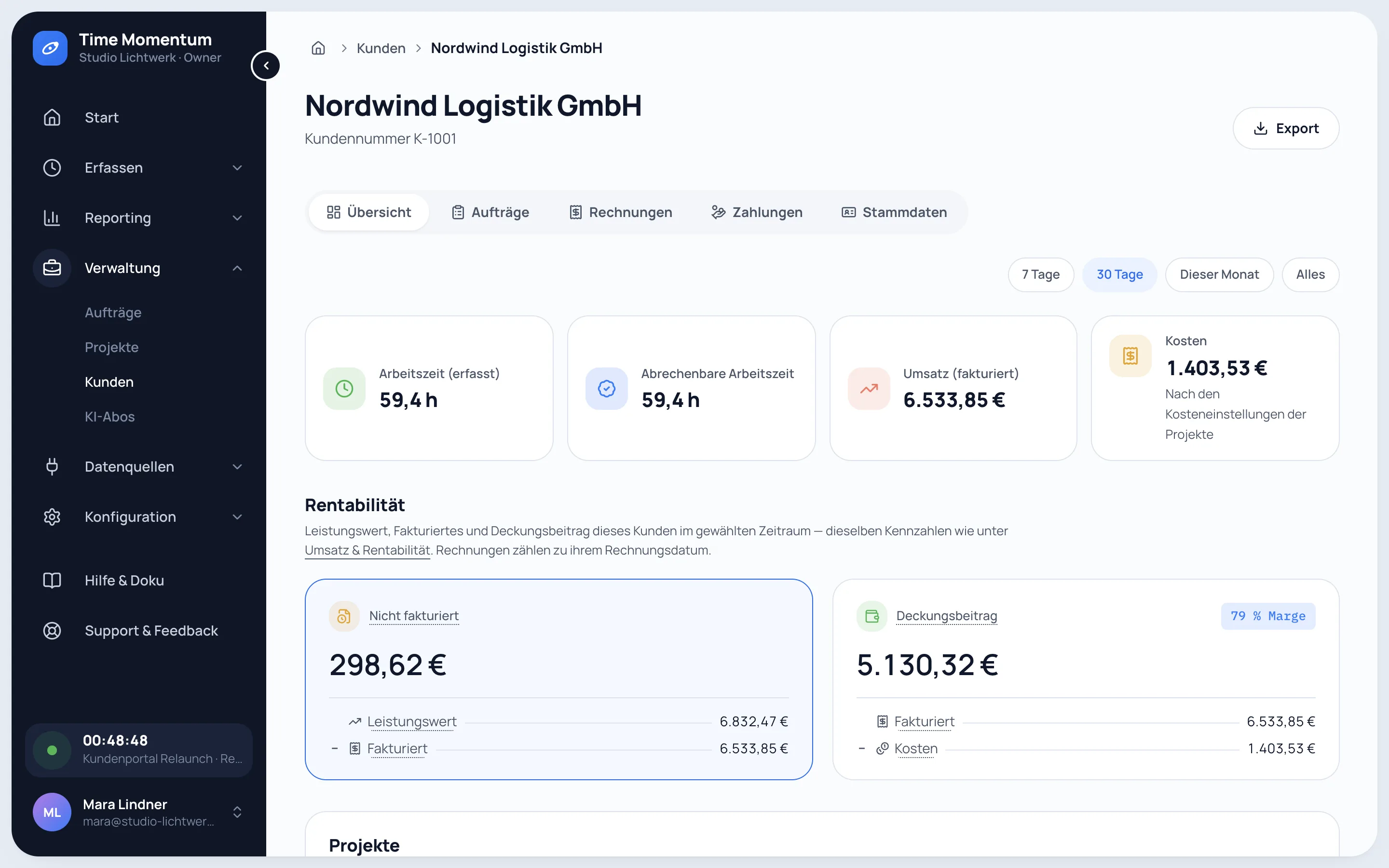Collapse the Verwaltung menu chevron
The width and height of the screenshot is (1389, 868).
237,268
